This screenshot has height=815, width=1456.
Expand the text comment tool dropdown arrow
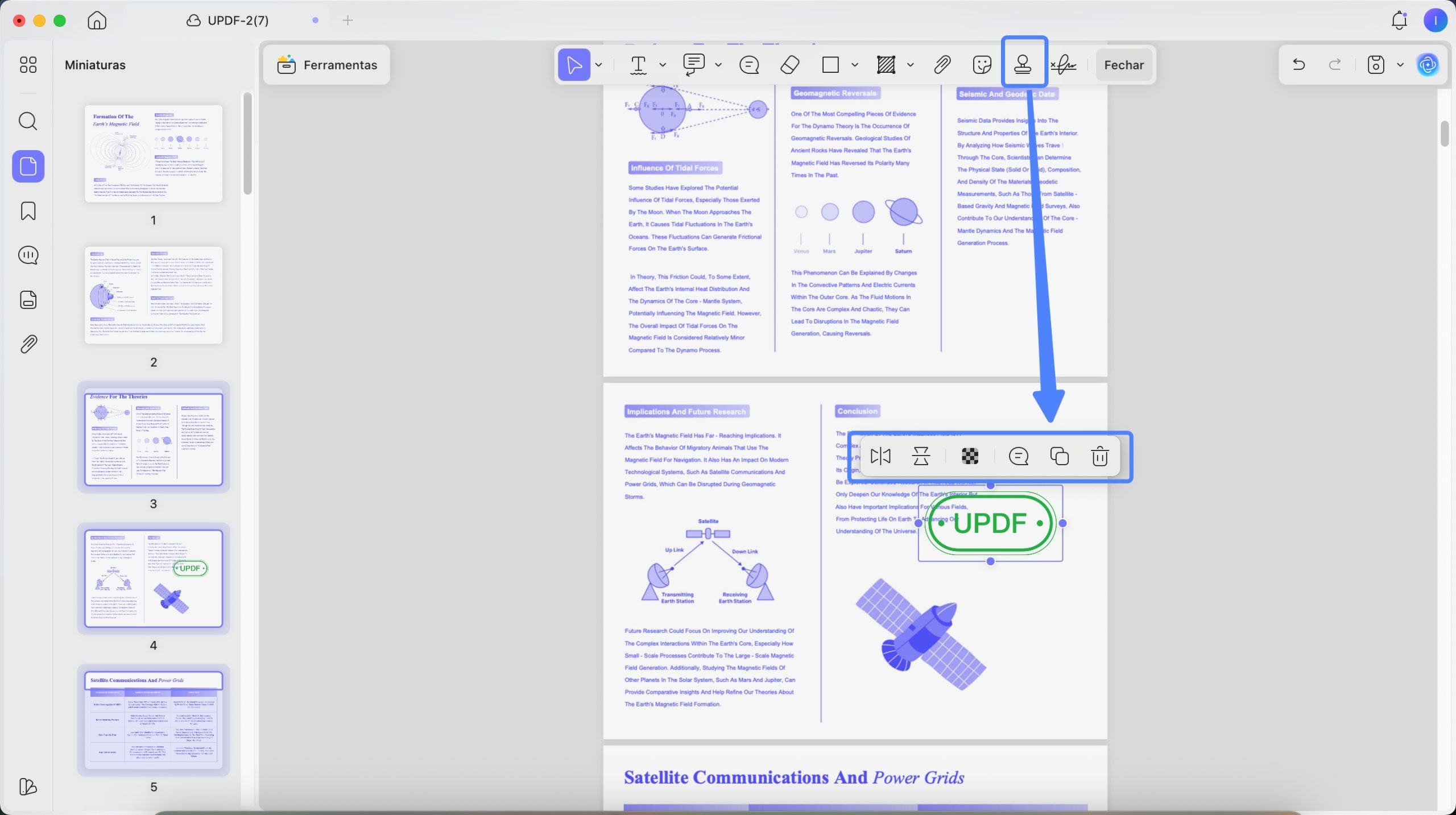[718, 65]
